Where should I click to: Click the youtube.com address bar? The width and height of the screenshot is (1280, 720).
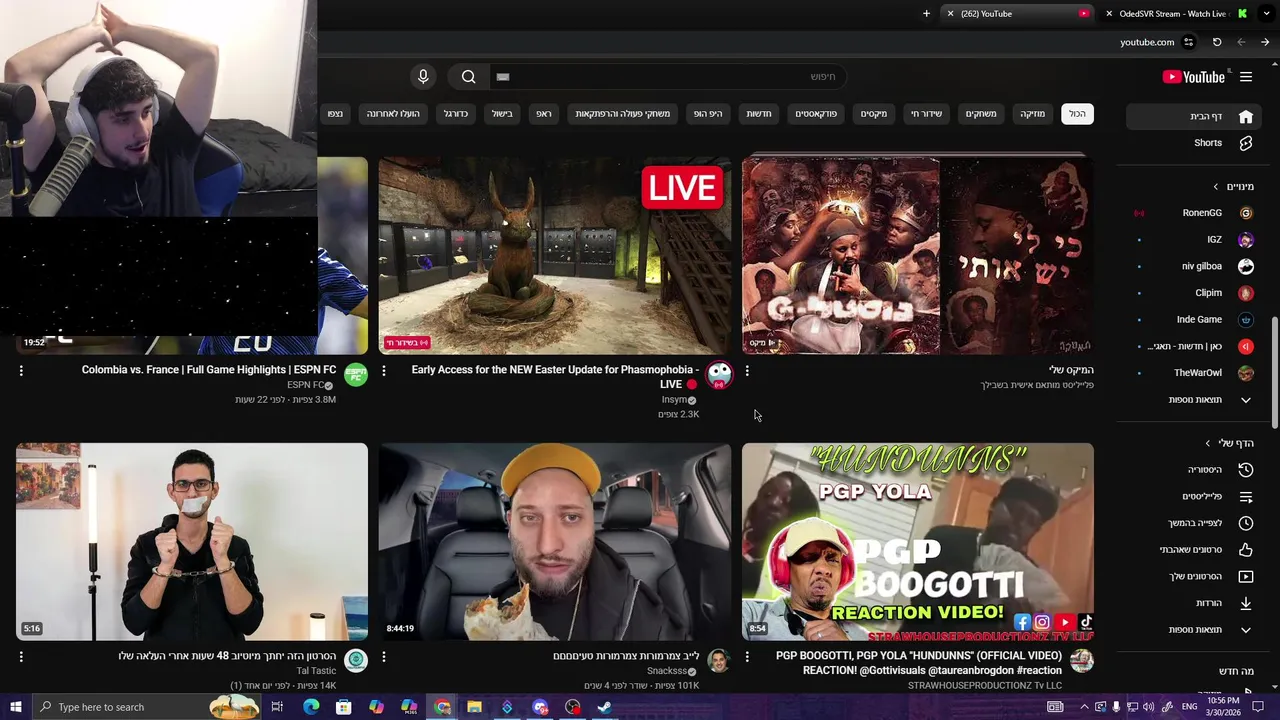[1147, 42]
